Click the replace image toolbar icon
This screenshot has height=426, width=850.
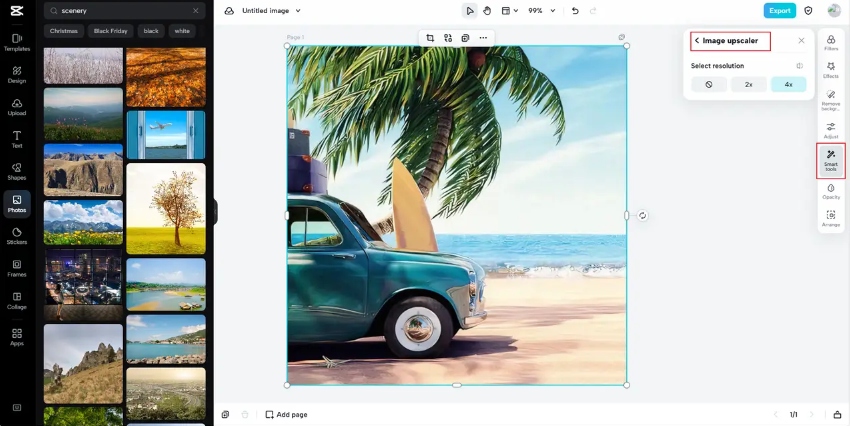pyautogui.click(x=448, y=37)
